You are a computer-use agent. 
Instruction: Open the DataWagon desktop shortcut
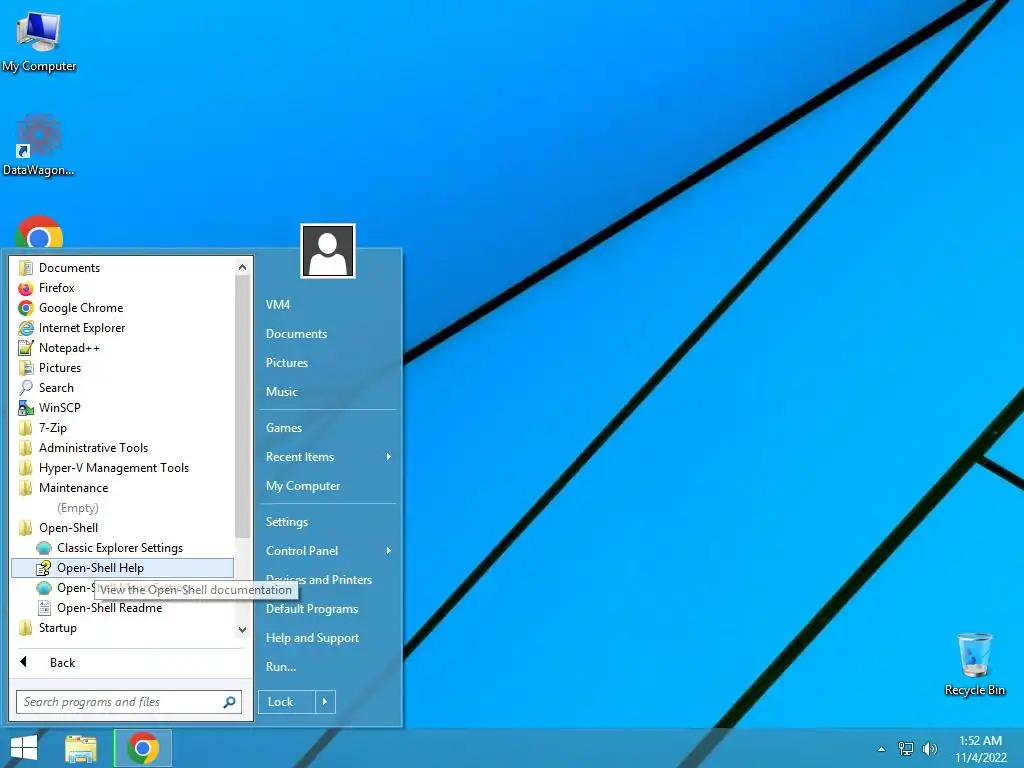tap(39, 145)
